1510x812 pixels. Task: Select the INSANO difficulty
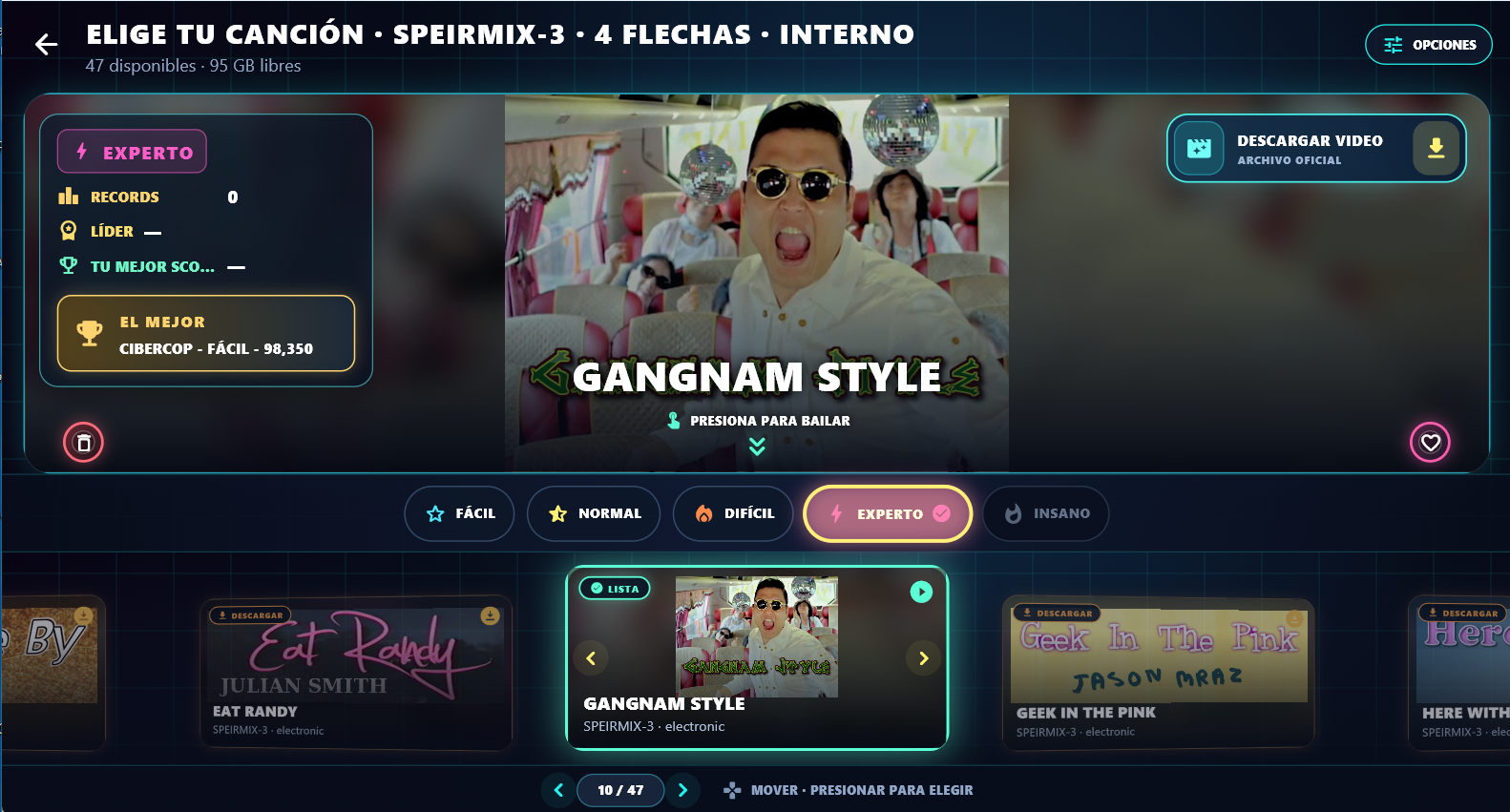(x=1046, y=513)
